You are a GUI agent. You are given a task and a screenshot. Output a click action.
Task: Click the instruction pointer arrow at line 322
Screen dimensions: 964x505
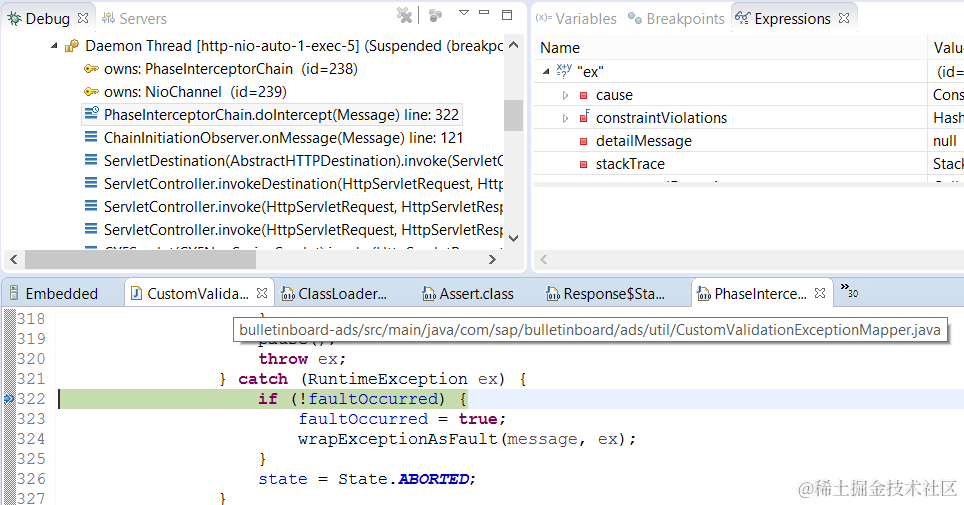[x=9, y=399]
